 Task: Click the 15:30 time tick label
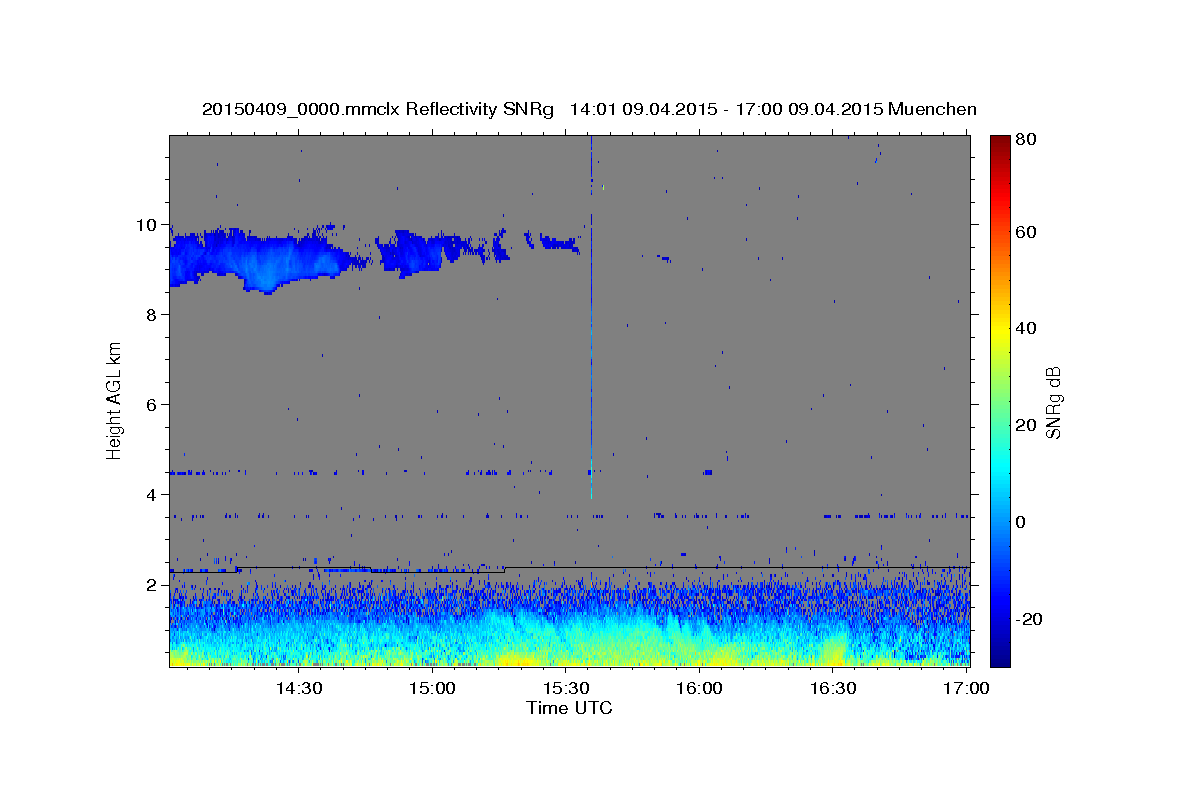pos(566,688)
